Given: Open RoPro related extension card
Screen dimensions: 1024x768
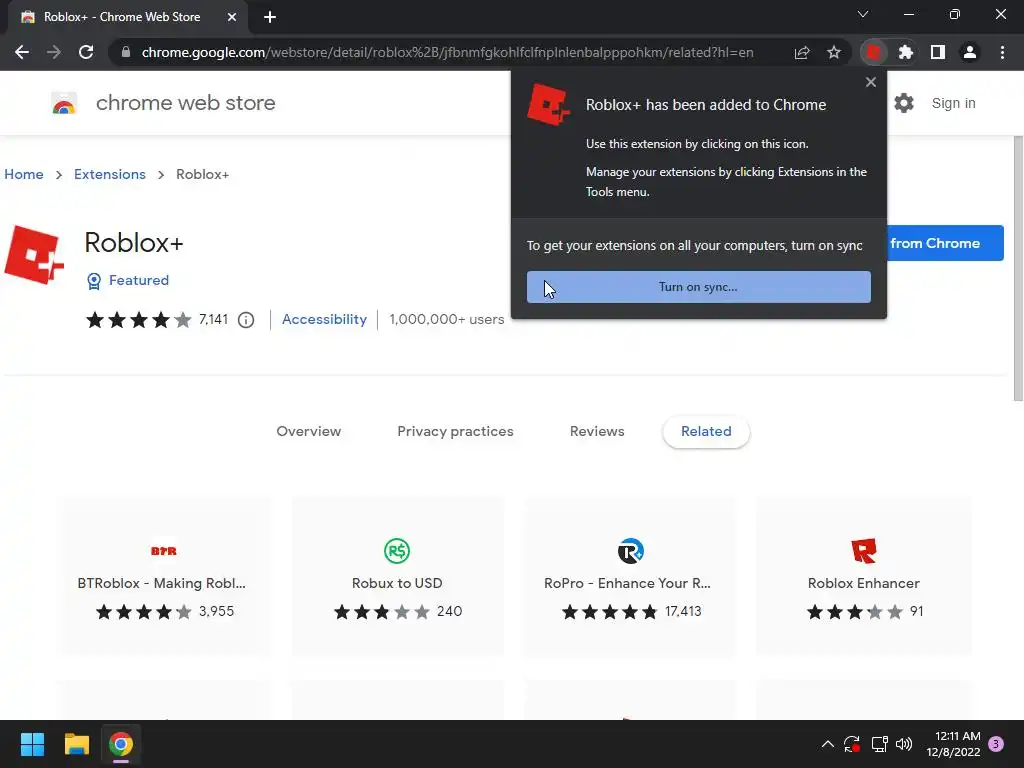Looking at the screenshot, I should [630, 577].
